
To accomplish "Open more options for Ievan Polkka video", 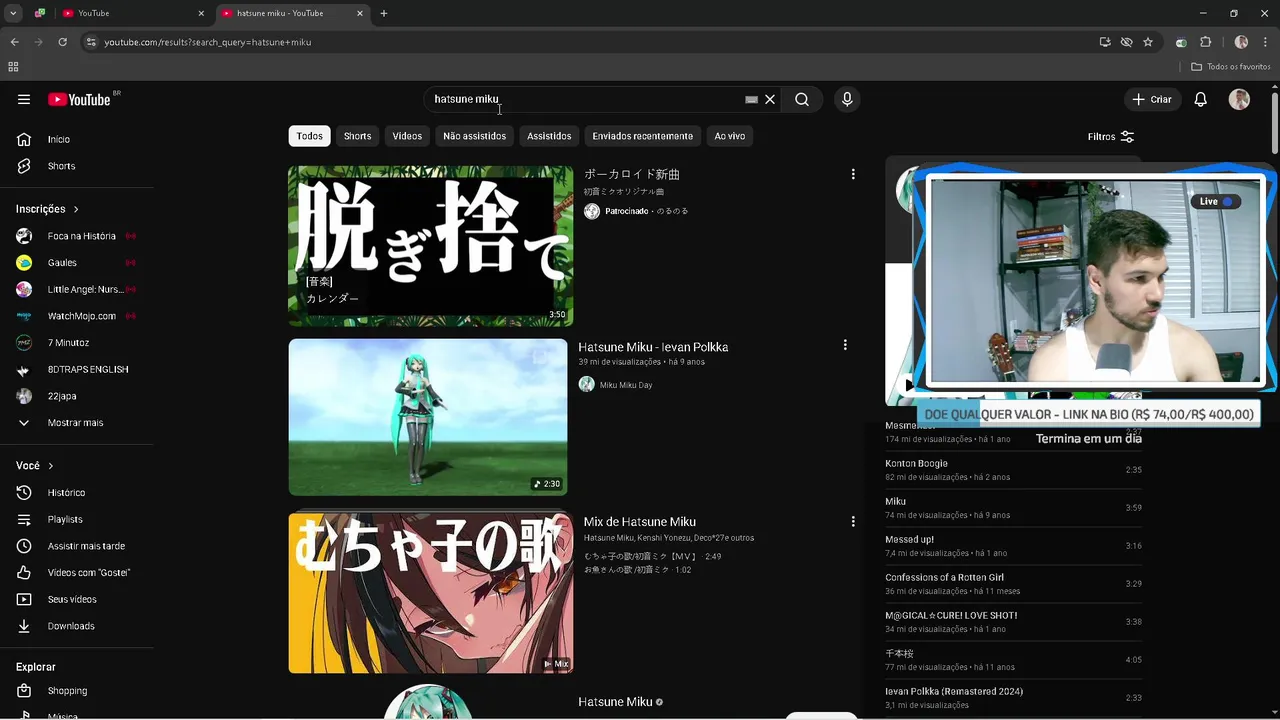I will 845,345.
